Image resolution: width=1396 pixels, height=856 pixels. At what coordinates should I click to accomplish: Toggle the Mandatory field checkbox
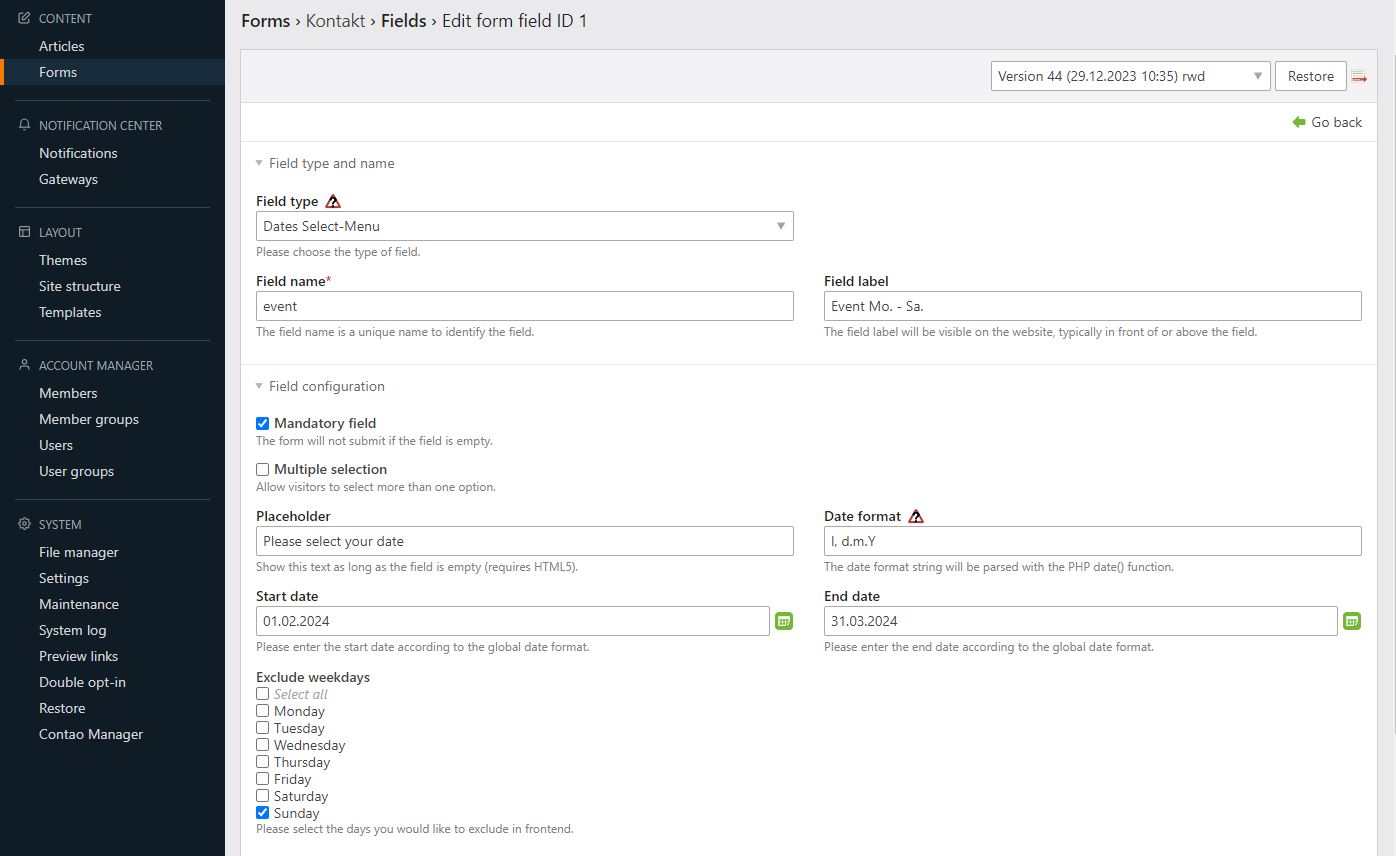click(x=263, y=423)
